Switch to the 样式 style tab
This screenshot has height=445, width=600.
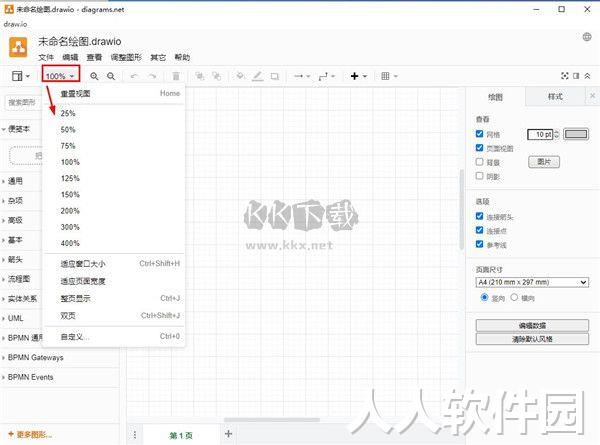coord(555,97)
